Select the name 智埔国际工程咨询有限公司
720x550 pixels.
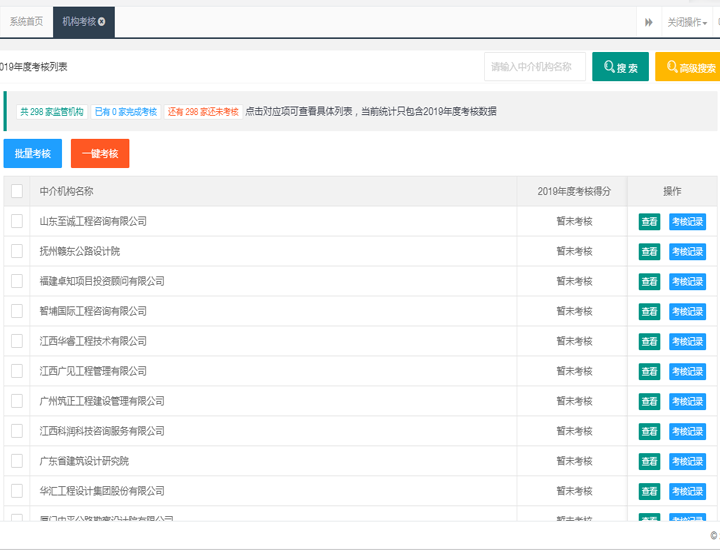(x=93, y=311)
